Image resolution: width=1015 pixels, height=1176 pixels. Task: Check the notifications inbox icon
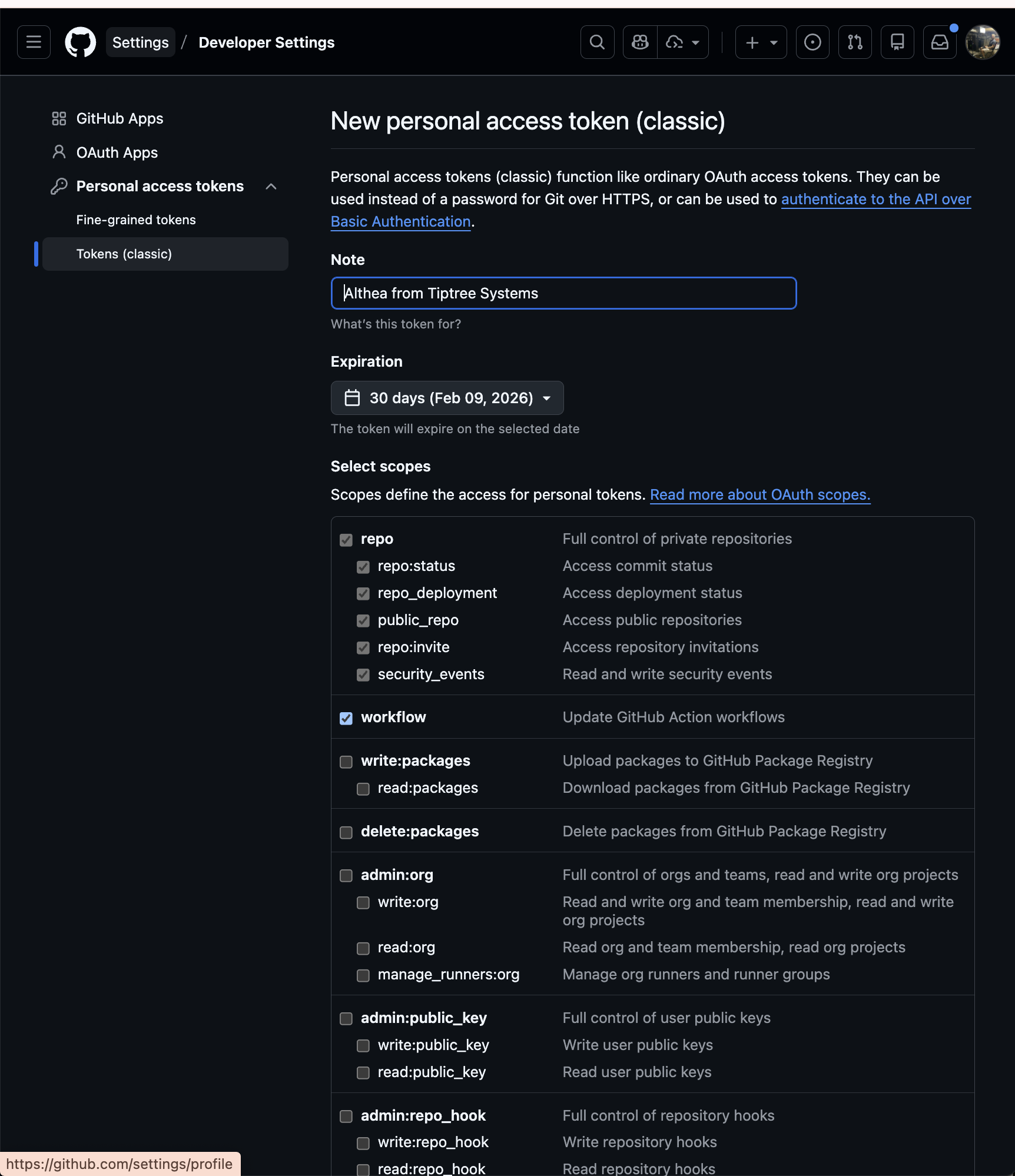pos(939,42)
